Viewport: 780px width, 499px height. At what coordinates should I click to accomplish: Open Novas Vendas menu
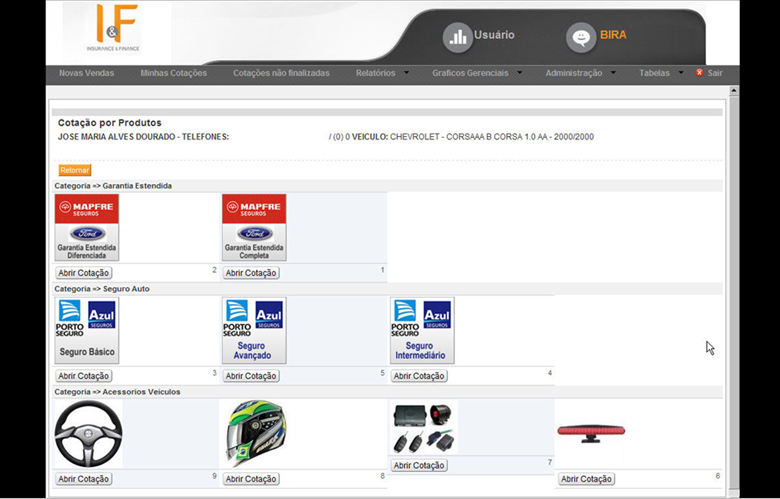[x=87, y=73]
